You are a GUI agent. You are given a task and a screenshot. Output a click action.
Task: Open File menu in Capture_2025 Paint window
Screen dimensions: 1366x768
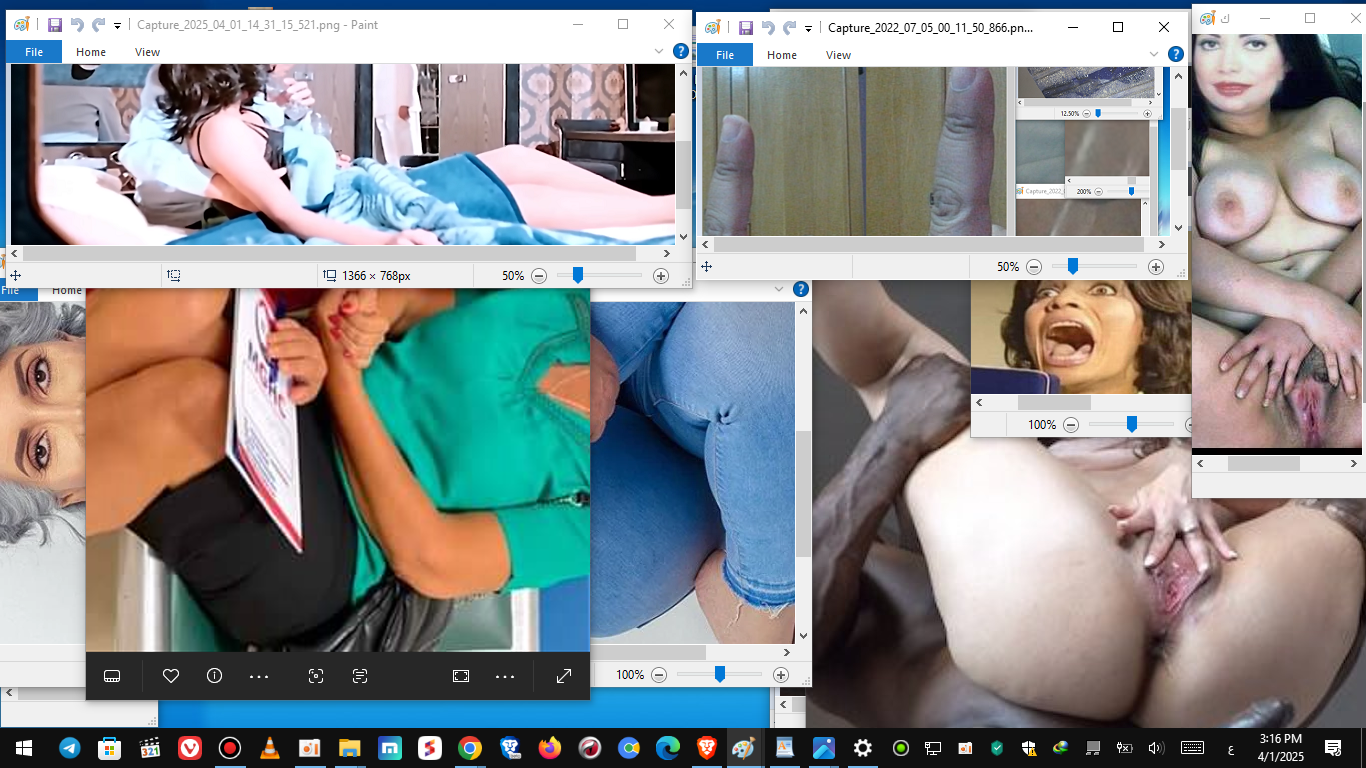click(34, 52)
